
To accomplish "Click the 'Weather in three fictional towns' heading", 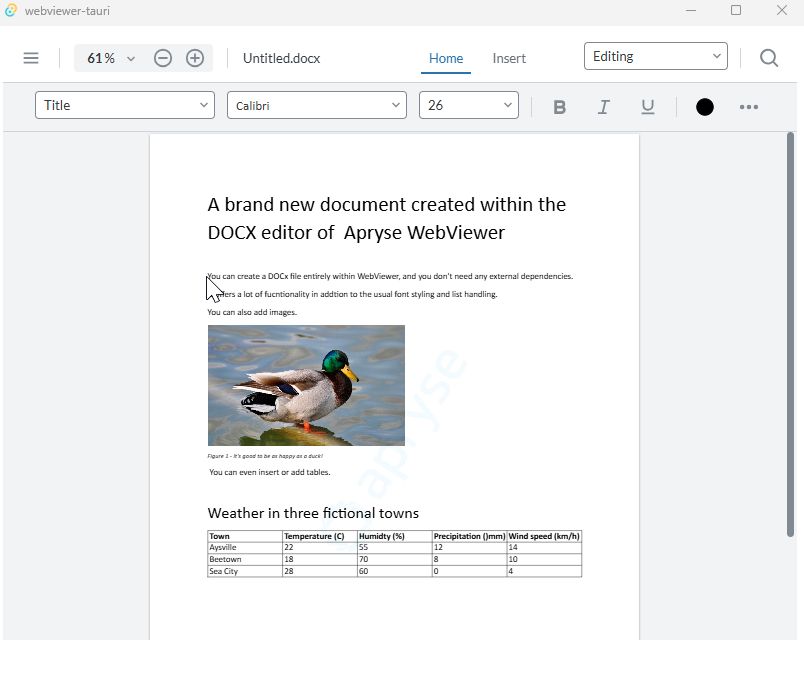I will coord(313,513).
